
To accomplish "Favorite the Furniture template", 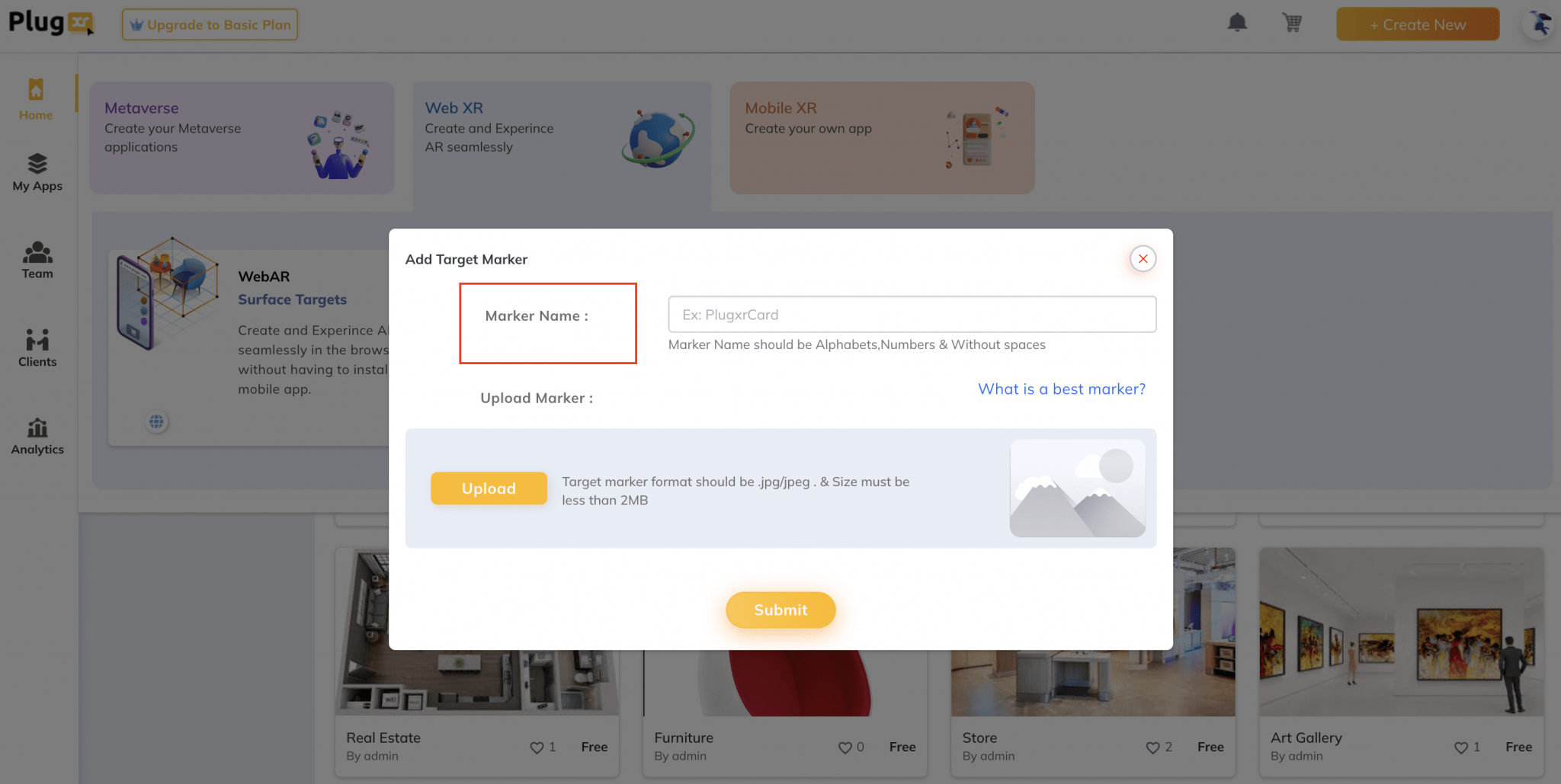I will [846, 747].
